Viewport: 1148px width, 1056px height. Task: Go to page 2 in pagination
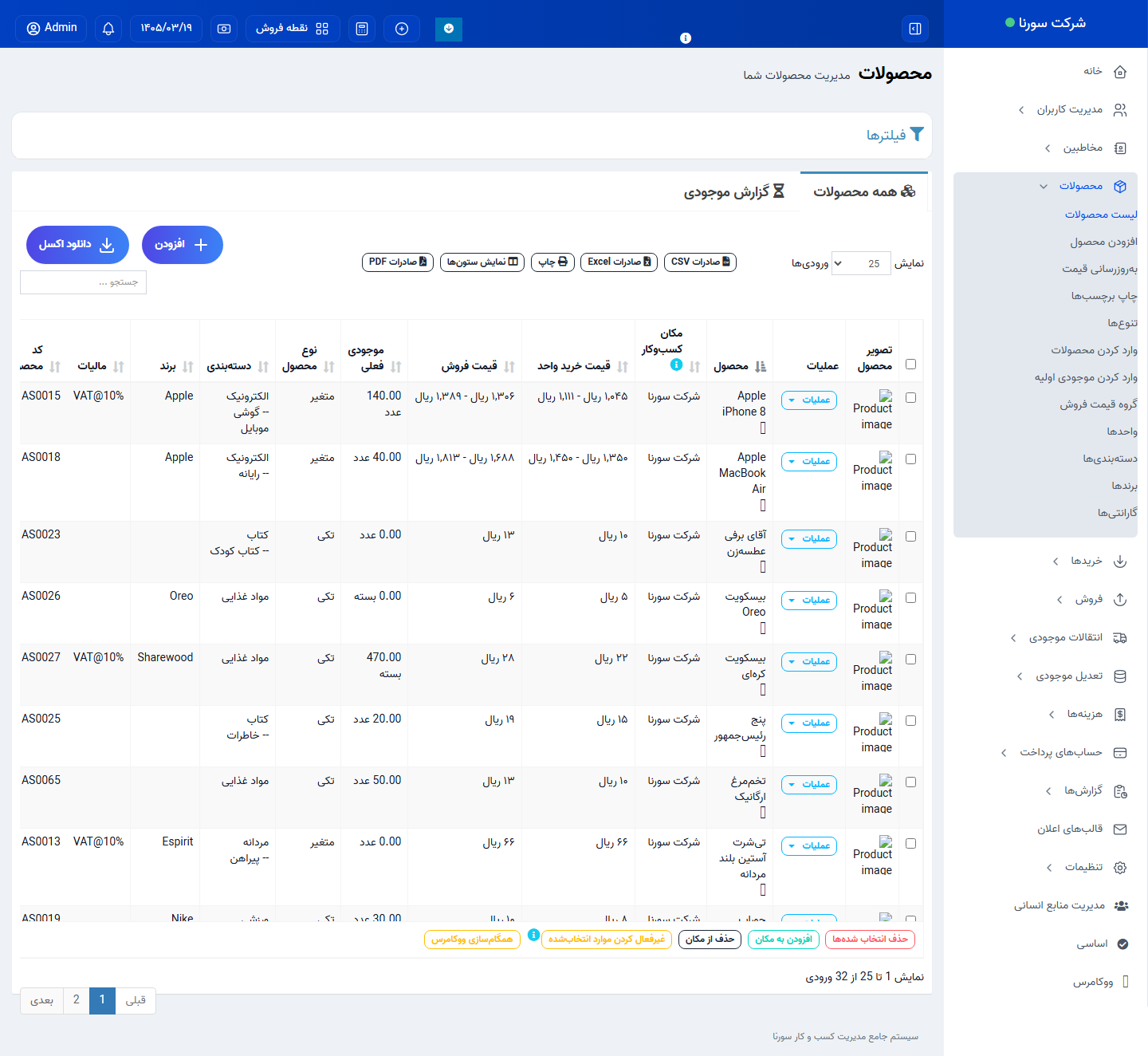pyautogui.click(x=77, y=1000)
